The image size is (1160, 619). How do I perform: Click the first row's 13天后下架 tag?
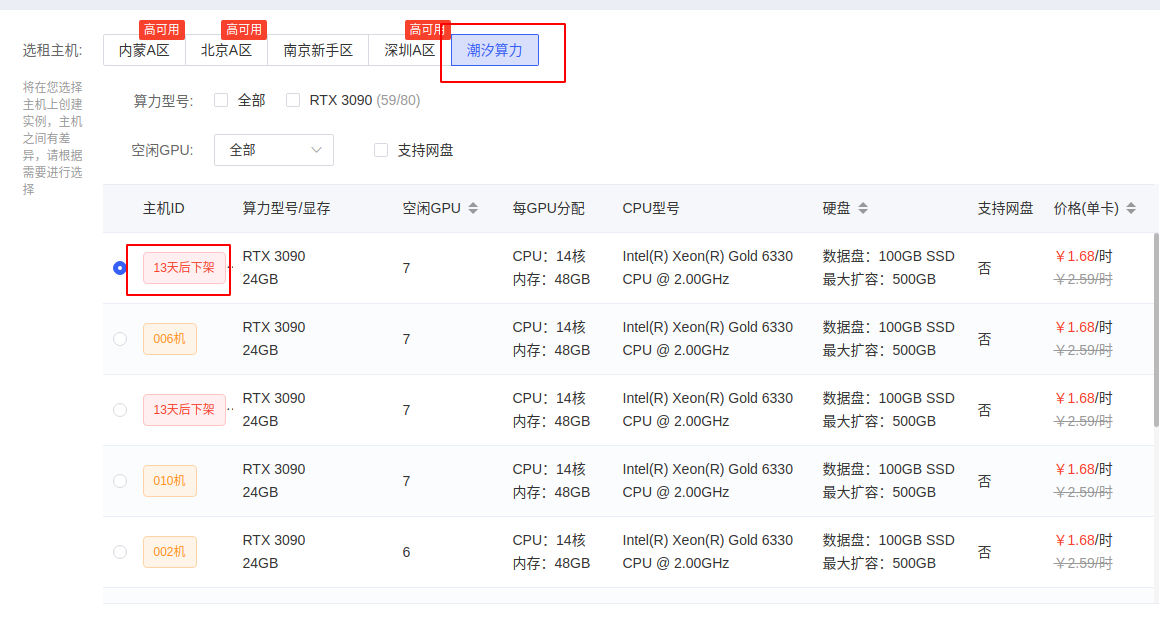tap(184, 268)
